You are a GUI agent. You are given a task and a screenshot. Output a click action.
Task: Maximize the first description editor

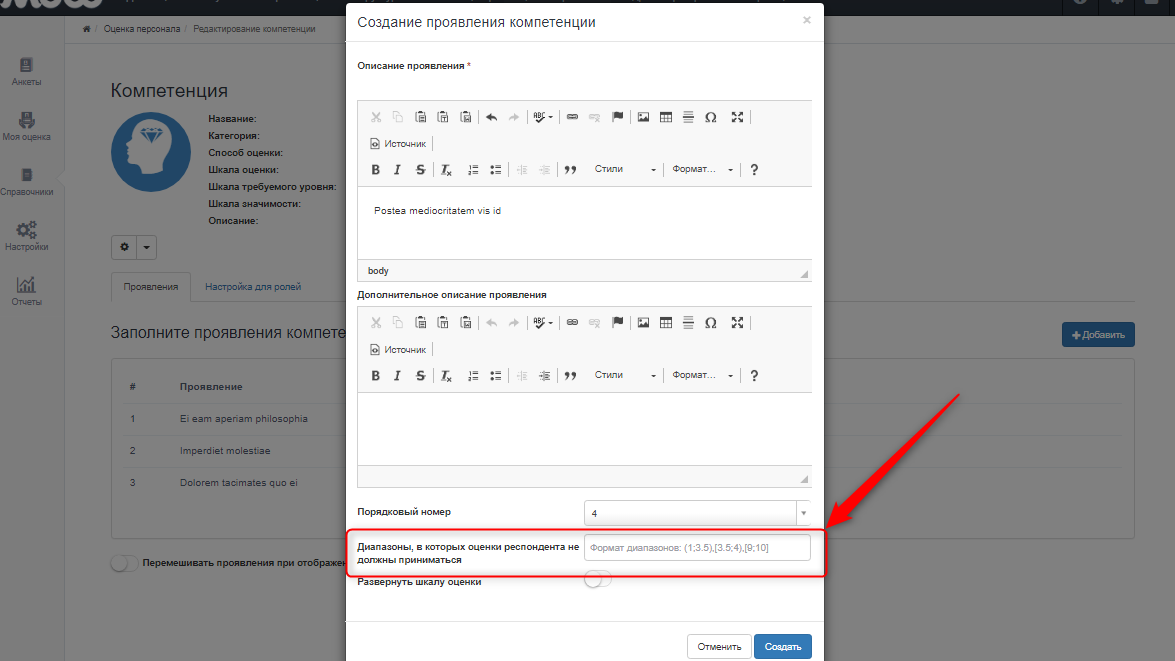[x=737, y=117]
